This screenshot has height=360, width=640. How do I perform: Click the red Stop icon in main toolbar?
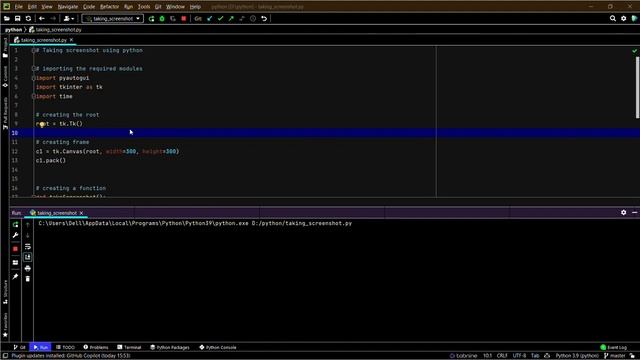click(x=184, y=18)
